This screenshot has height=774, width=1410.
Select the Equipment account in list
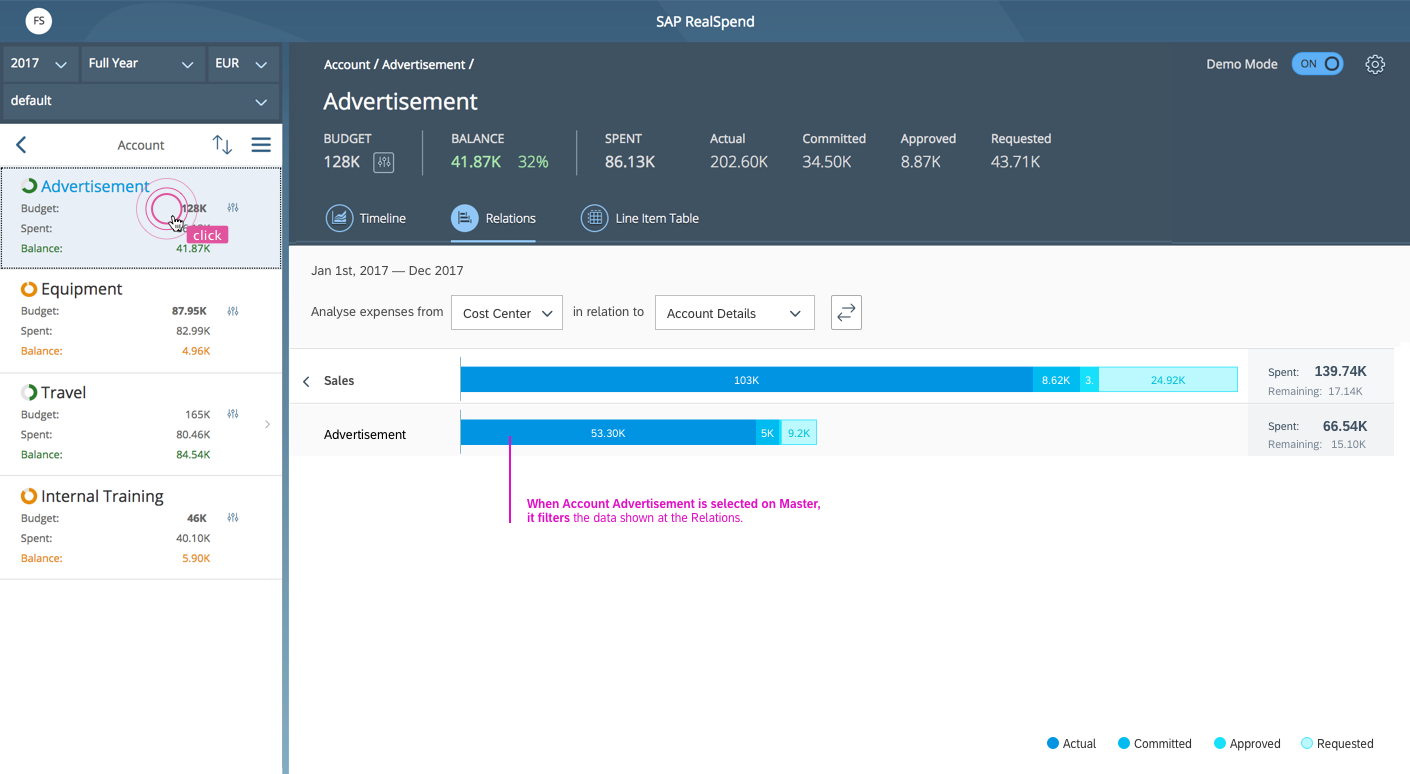[x=141, y=321]
